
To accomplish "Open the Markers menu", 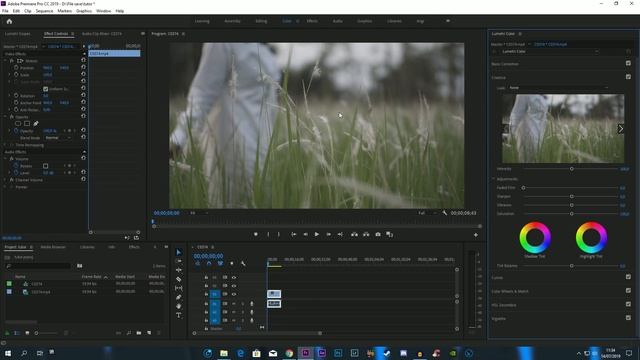I will point(64,11).
